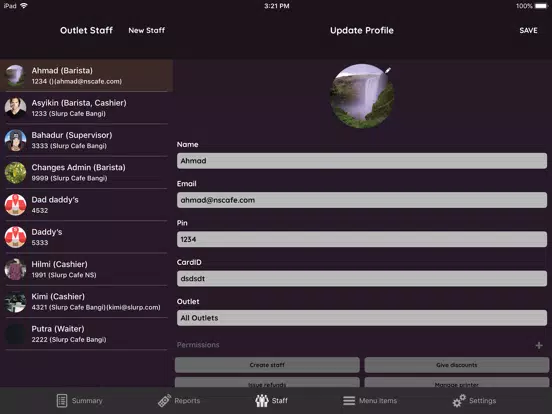Select staff row 'Kimi (Cashier)'
Viewport: 552px width, 414px height.
pyautogui.click(x=86, y=302)
